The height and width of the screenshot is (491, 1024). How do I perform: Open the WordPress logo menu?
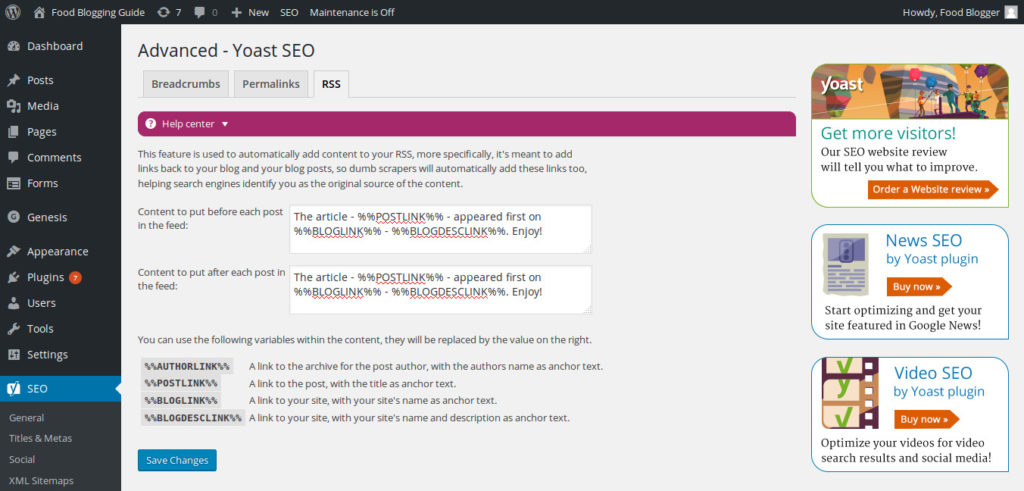point(13,12)
